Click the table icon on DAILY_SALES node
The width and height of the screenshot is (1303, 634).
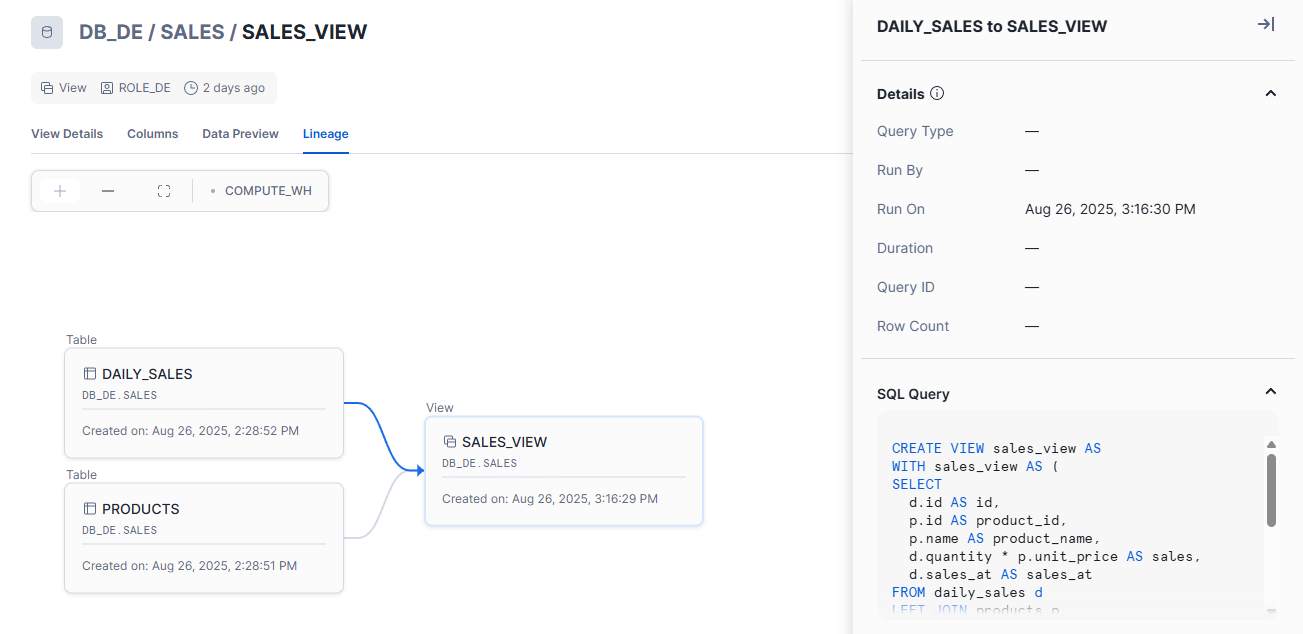click(89, 374)
